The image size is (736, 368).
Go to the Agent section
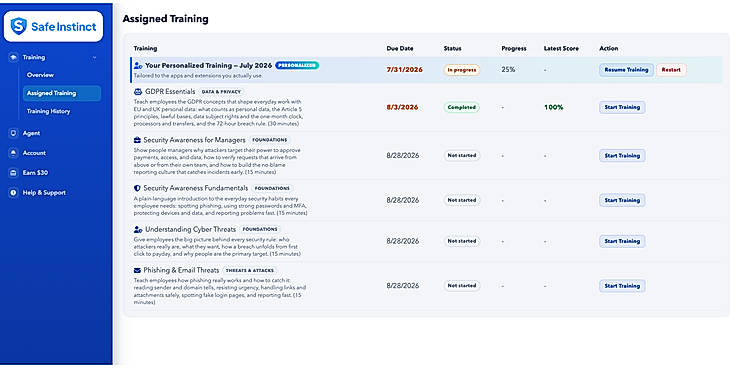pos(31,133)
